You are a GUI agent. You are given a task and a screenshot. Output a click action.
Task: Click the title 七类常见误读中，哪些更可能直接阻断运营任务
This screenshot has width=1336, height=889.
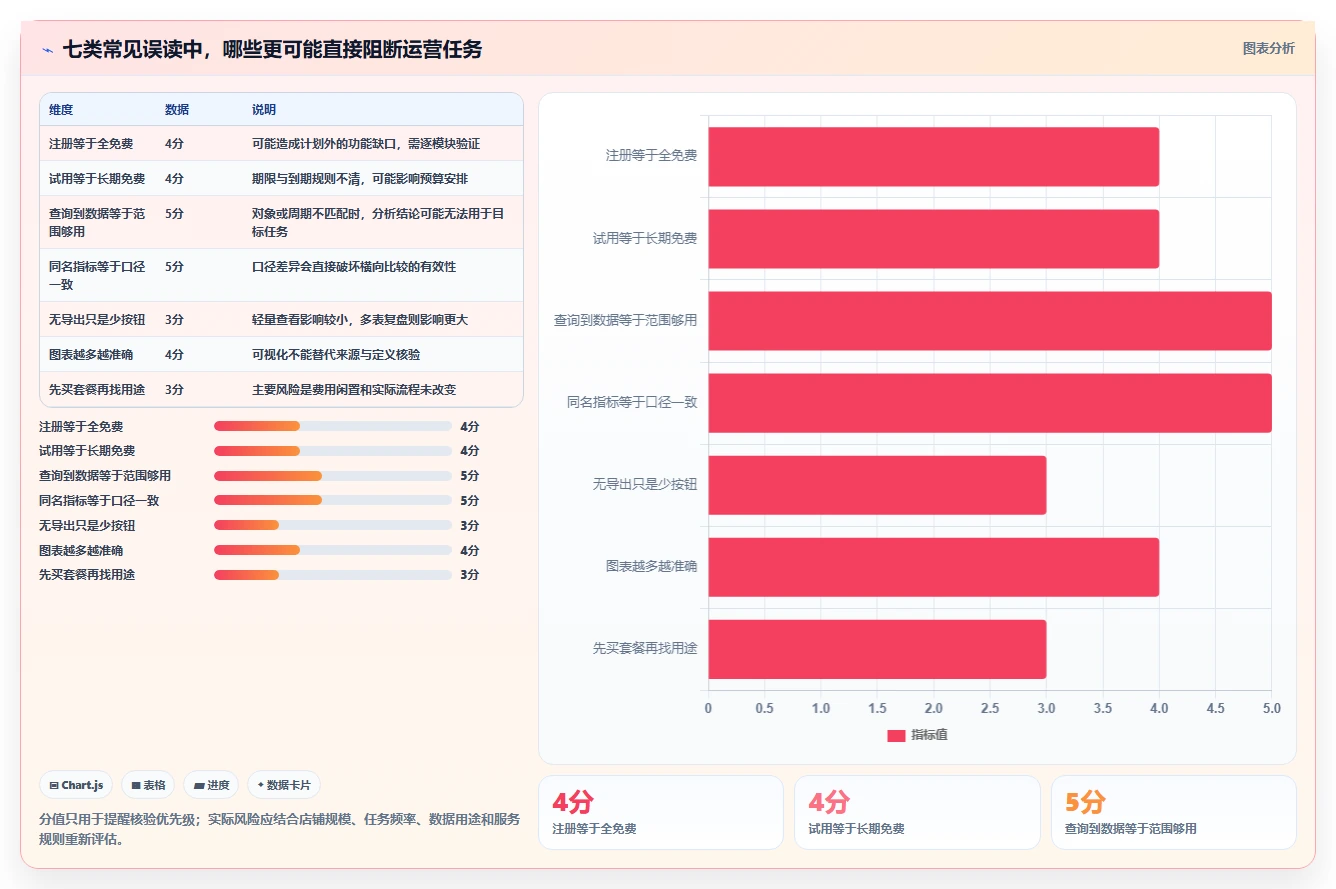click(272, 49)
